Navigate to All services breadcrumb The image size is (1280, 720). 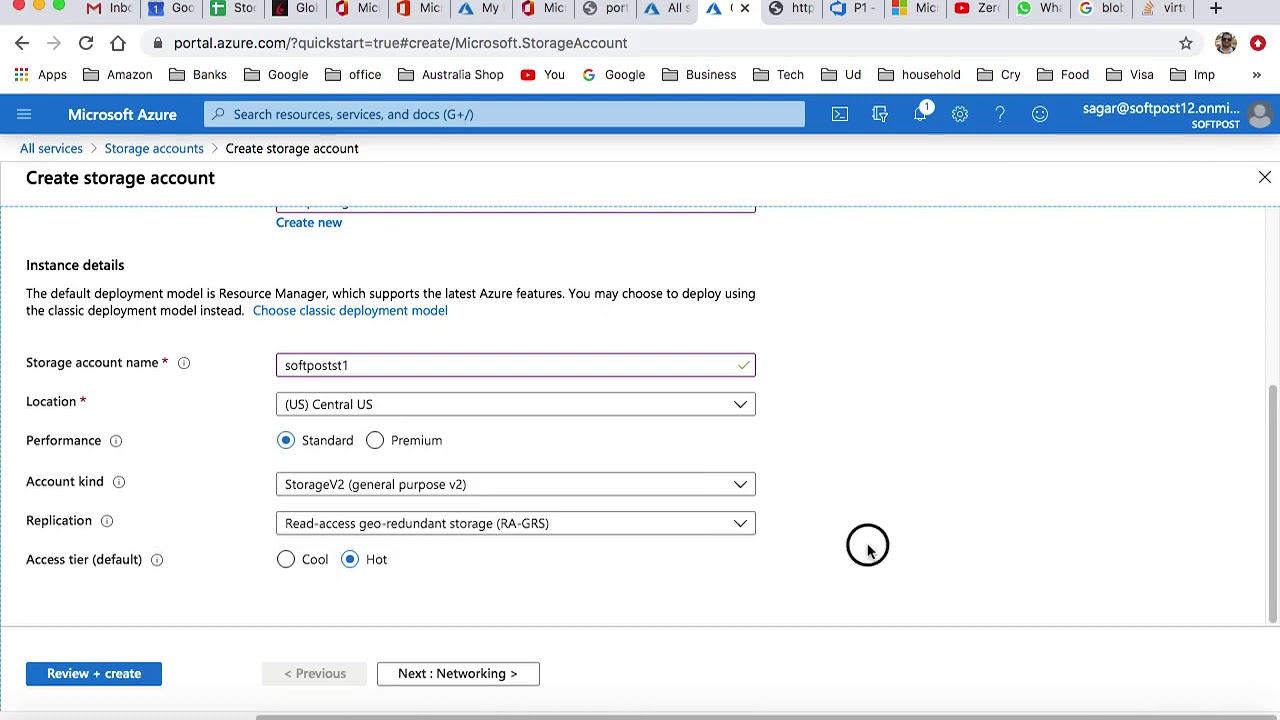click(51, 148)
